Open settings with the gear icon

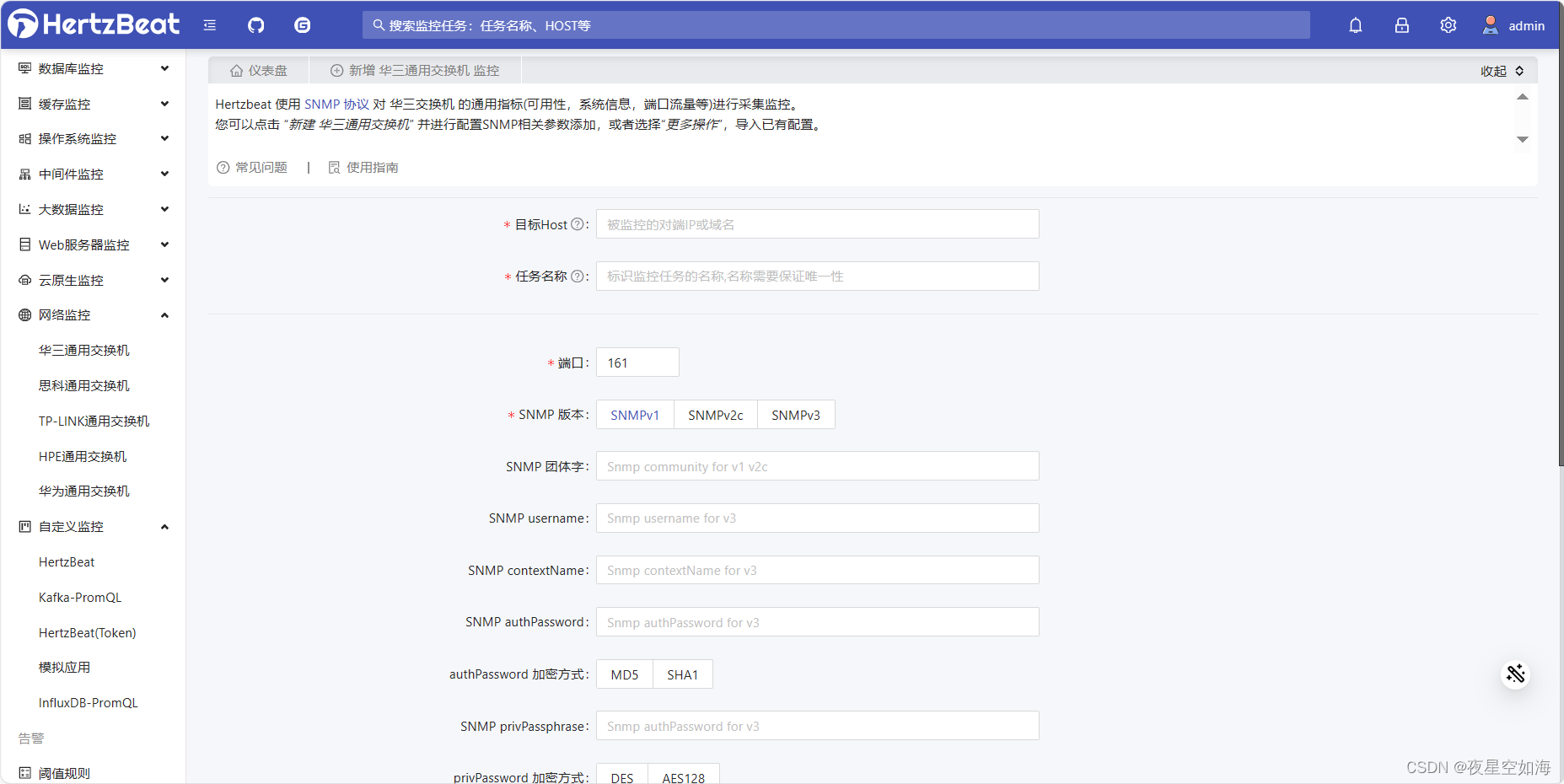(x=1448, y=24)
